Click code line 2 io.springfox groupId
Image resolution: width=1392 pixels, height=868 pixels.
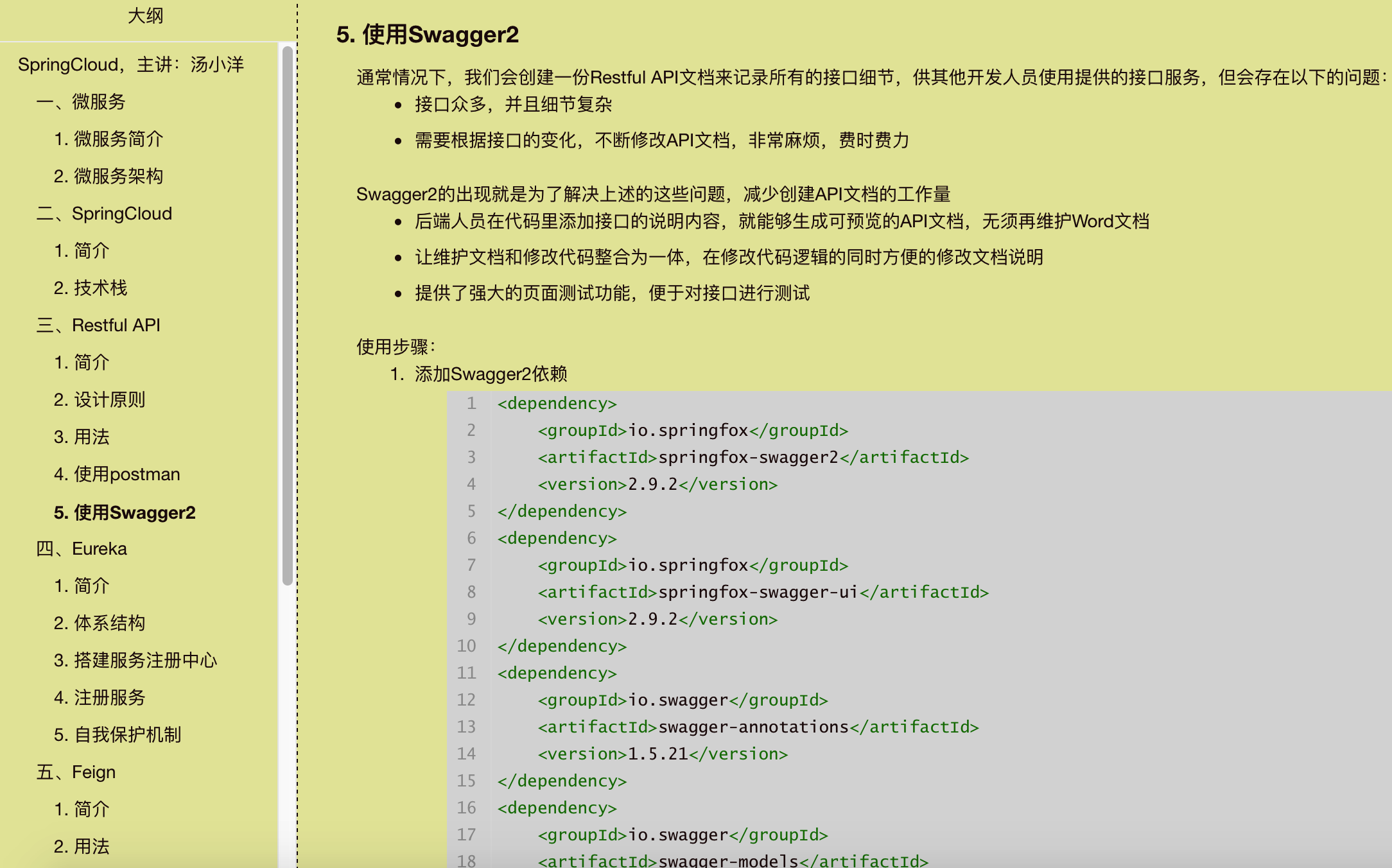tap(693, 431)
